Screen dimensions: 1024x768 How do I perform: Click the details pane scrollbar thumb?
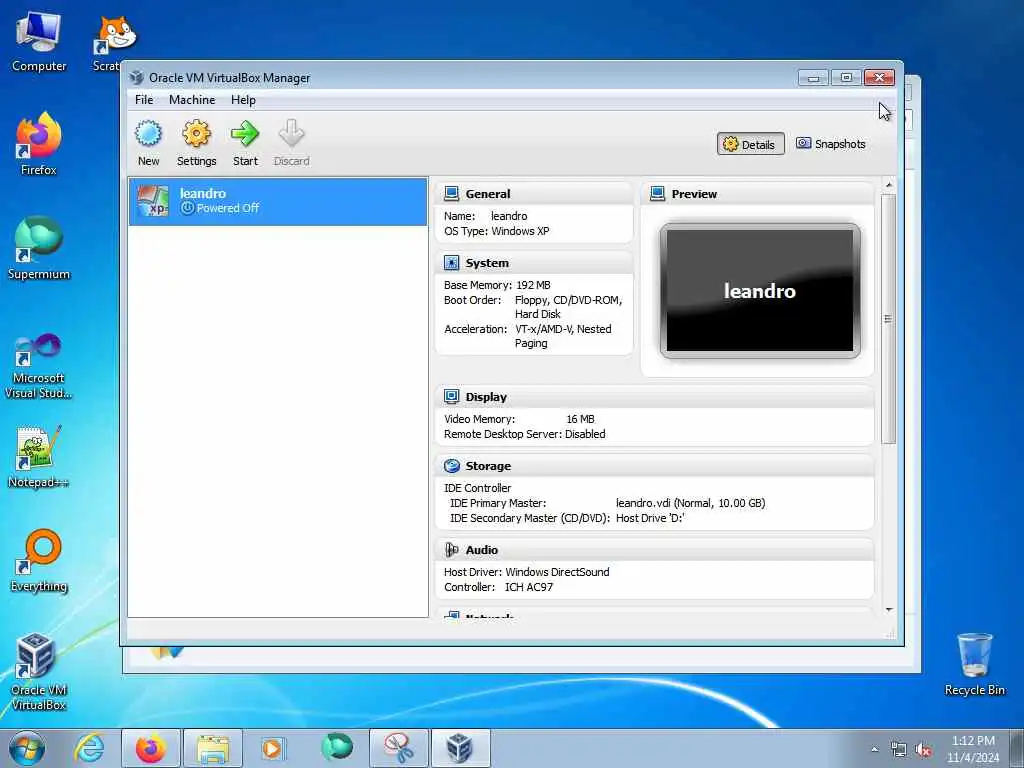coord(888,319)
